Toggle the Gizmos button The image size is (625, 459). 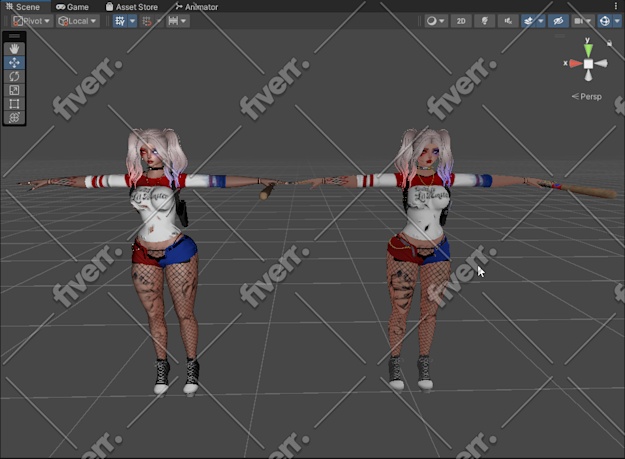pyautogui.click(x=604, y=21)
